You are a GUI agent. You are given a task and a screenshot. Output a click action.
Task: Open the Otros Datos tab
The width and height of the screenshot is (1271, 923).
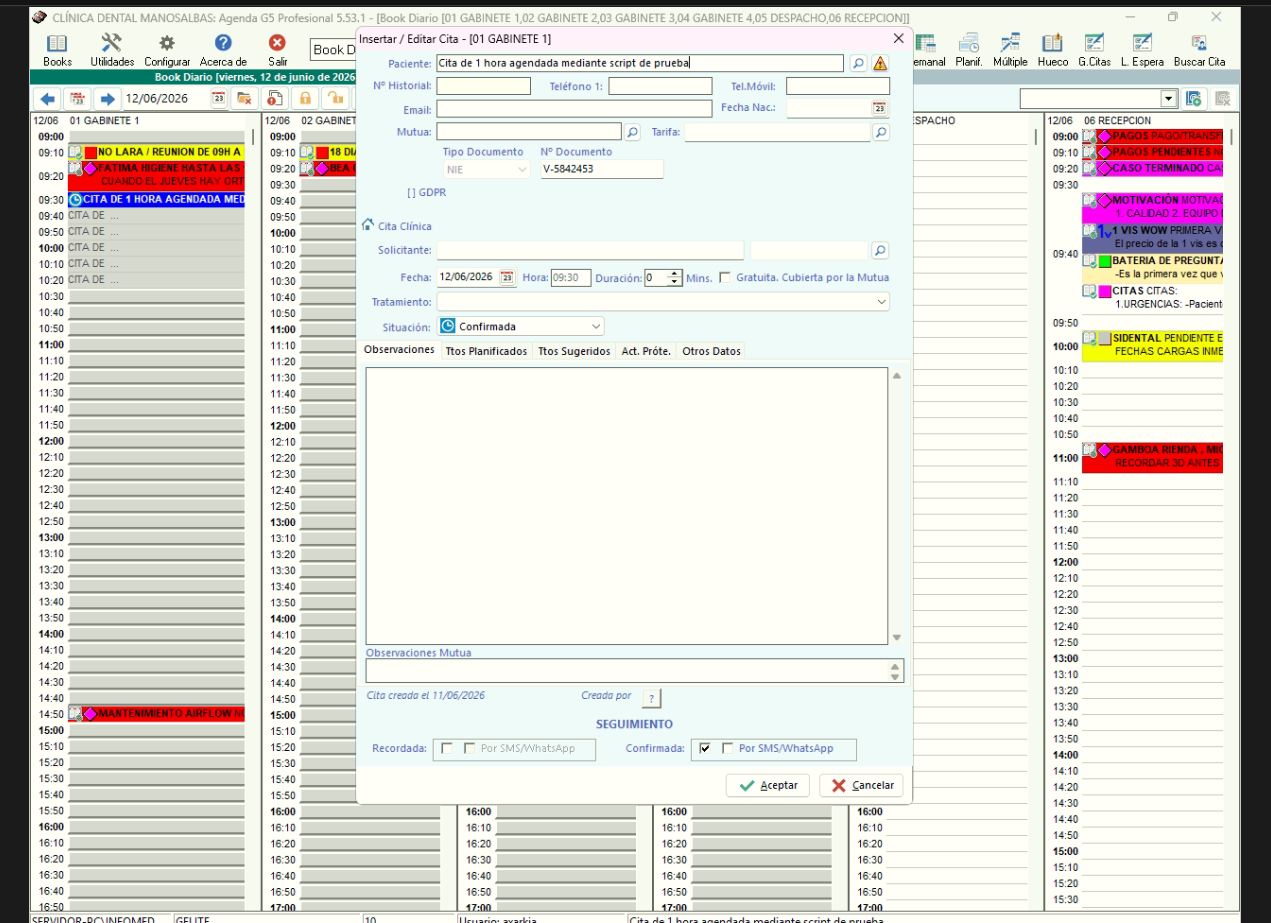711,351
